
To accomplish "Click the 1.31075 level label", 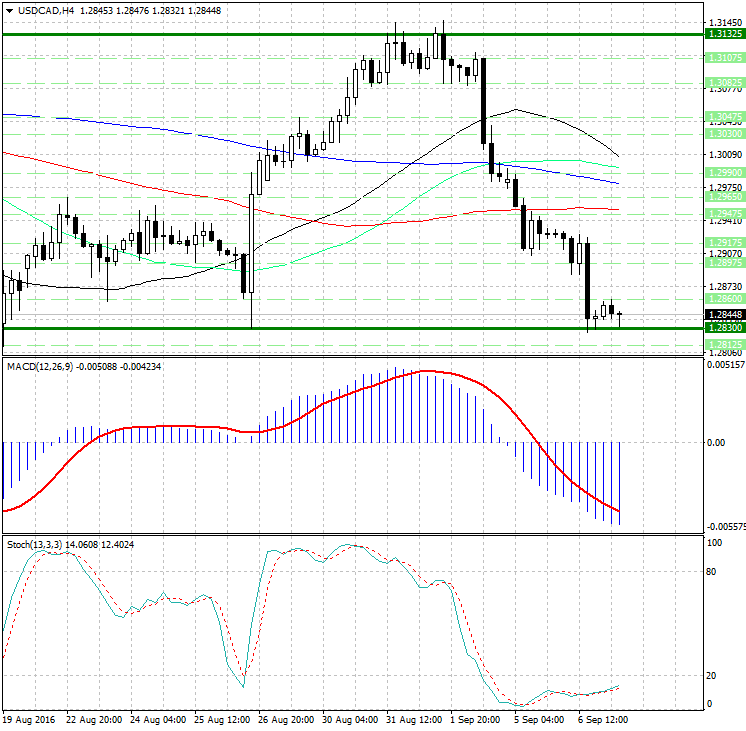I will 723,58.
